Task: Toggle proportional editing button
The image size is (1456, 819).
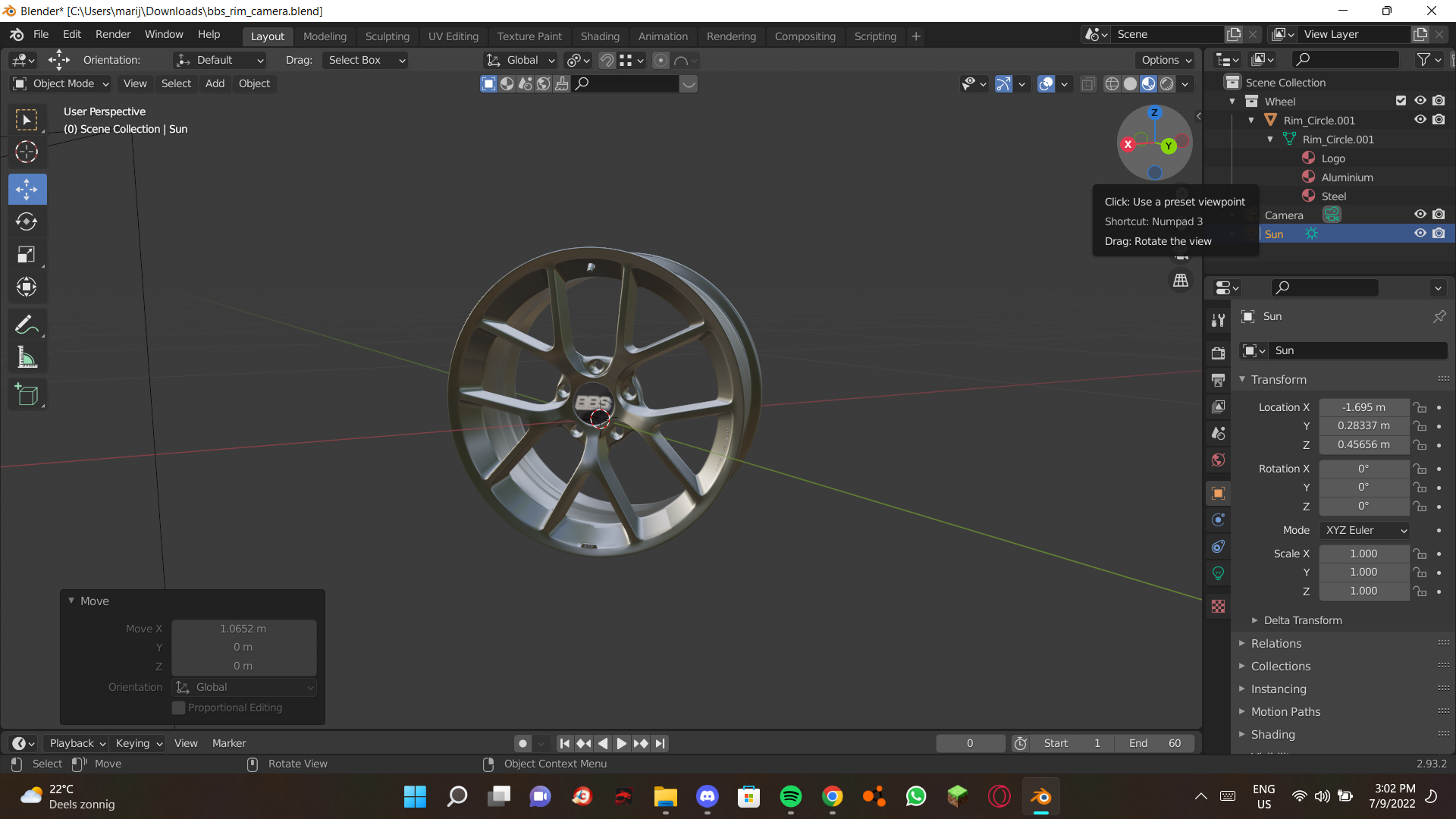Action: pyautogui.click(x=661, y=60)
